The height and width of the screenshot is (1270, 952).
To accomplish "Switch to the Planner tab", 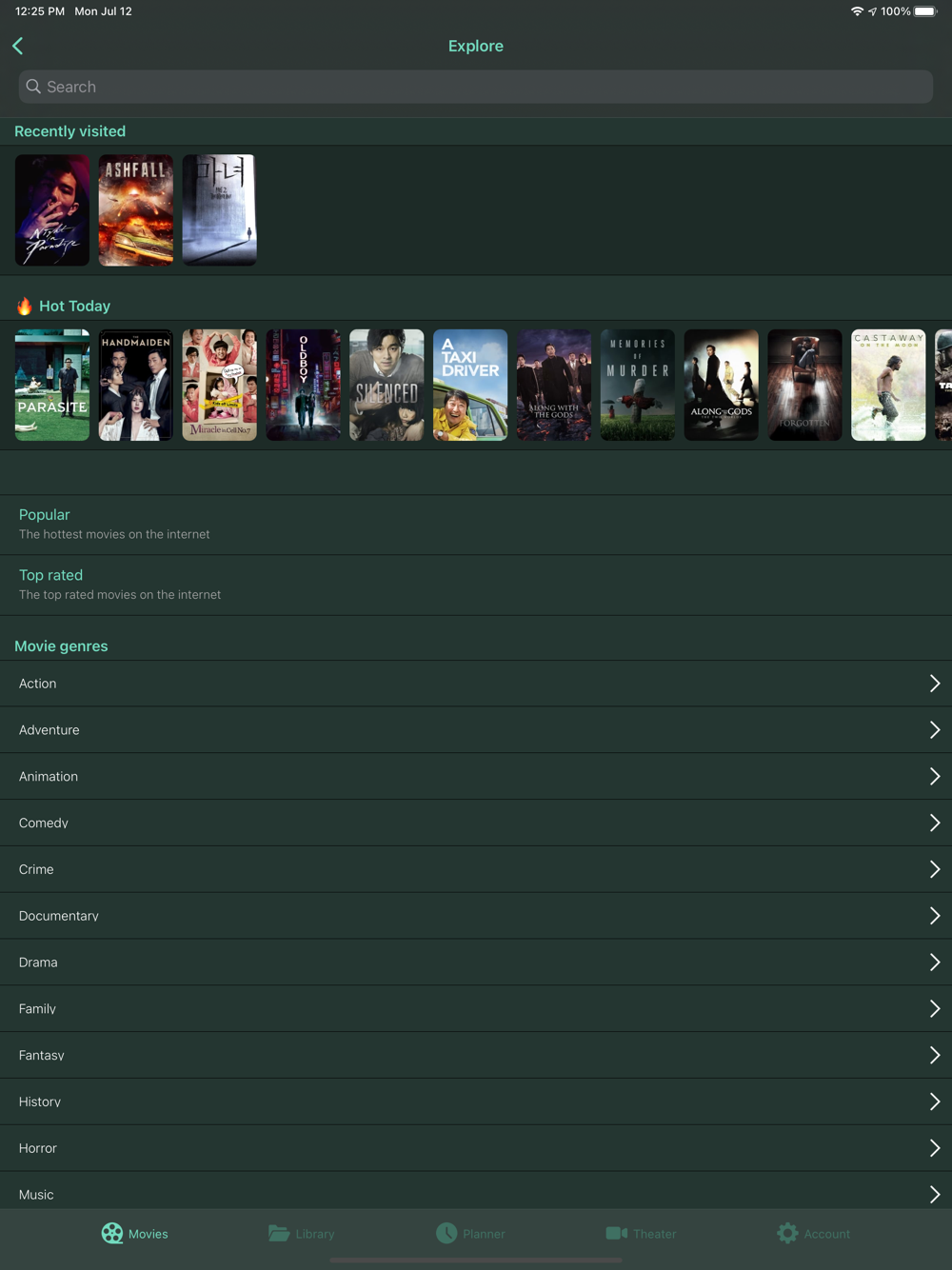I will point(470,1233).
